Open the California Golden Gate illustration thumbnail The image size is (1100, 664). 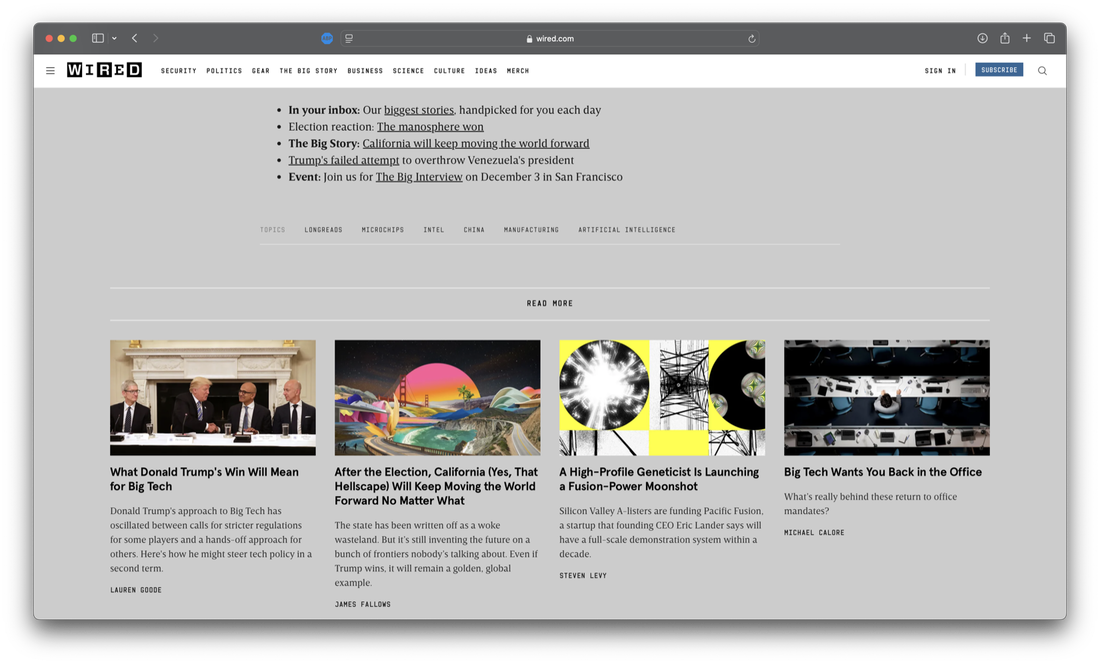[437, 398]
